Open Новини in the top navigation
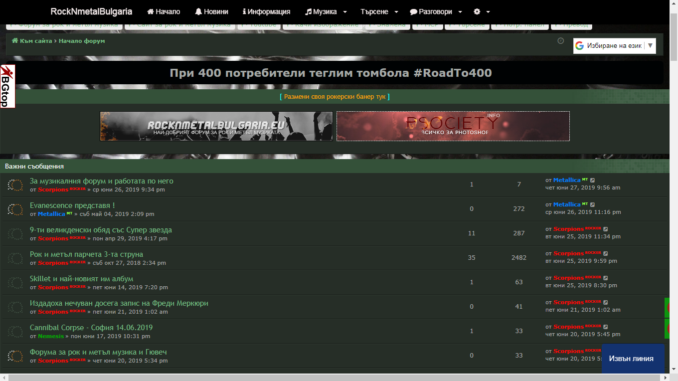 [x=211, y=12]
